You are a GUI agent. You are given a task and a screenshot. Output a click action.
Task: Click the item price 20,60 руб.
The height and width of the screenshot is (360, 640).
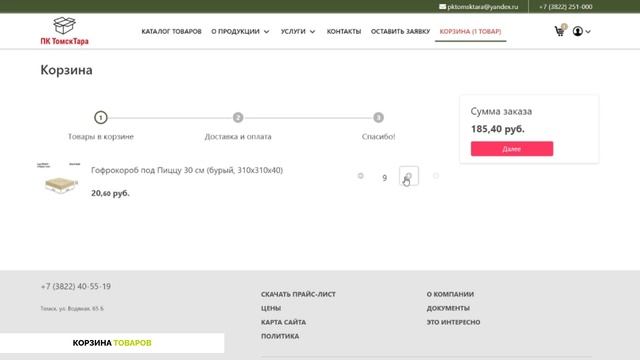pos(110,193)
